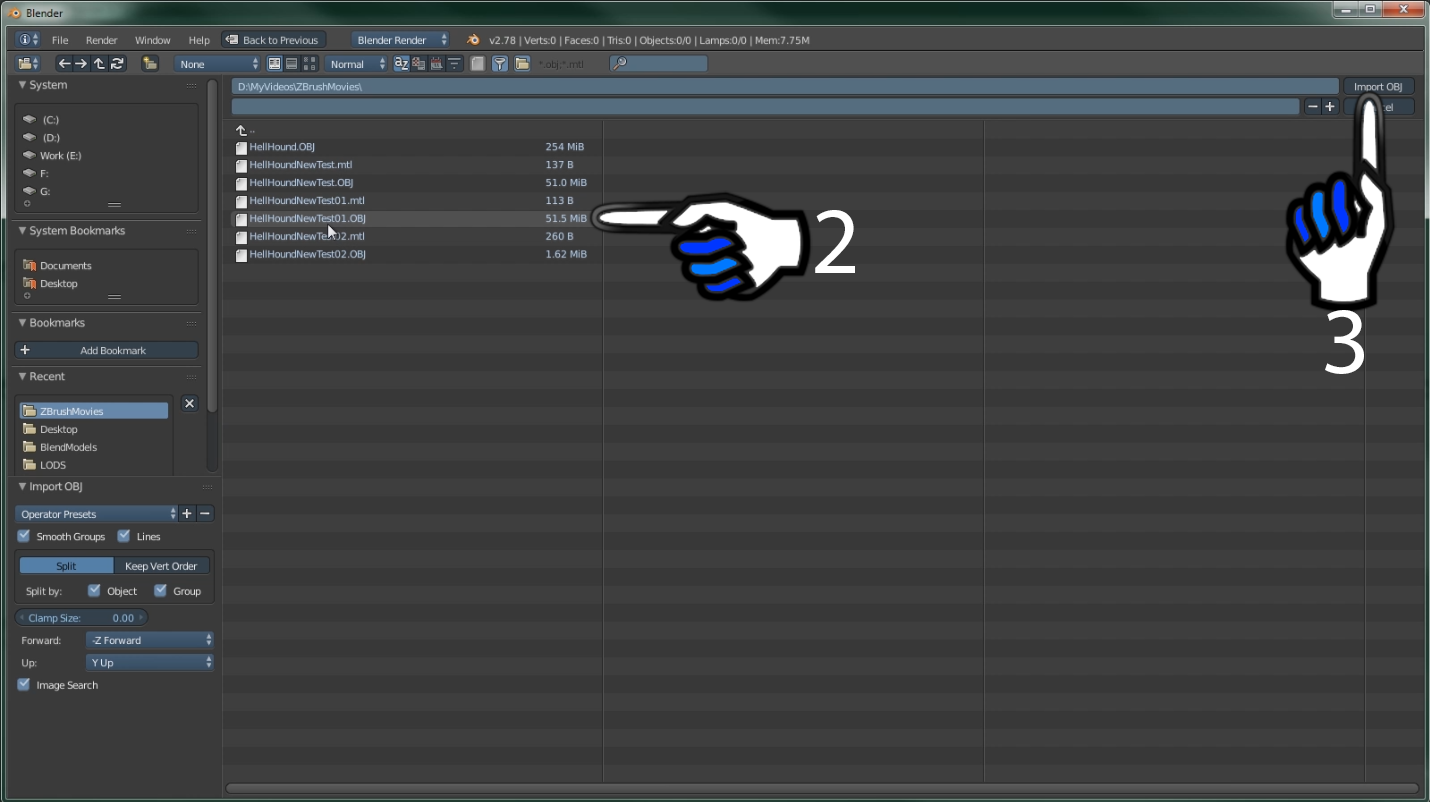Remove operator preset minus icon
The image size is (1430, 802).
(205, 514)
